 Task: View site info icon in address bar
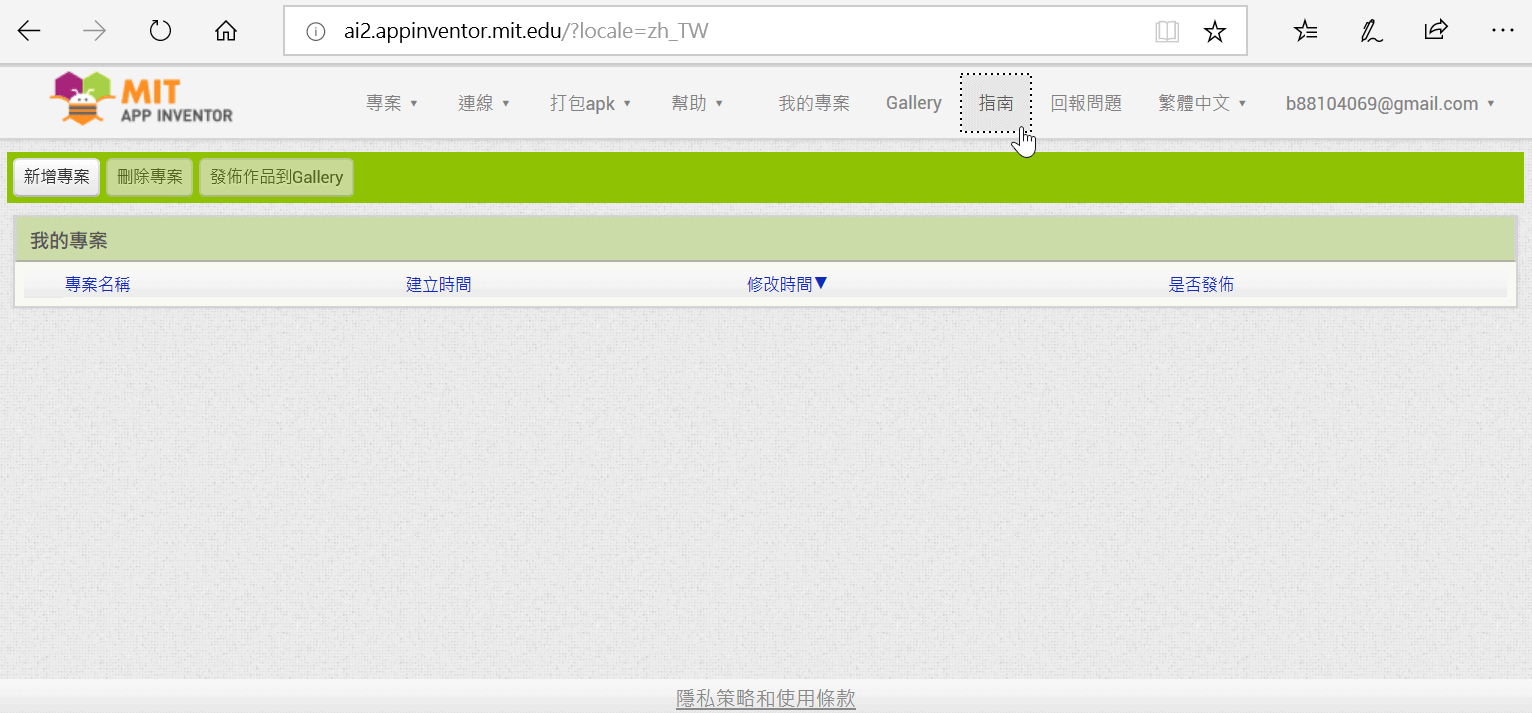(316, 32)
